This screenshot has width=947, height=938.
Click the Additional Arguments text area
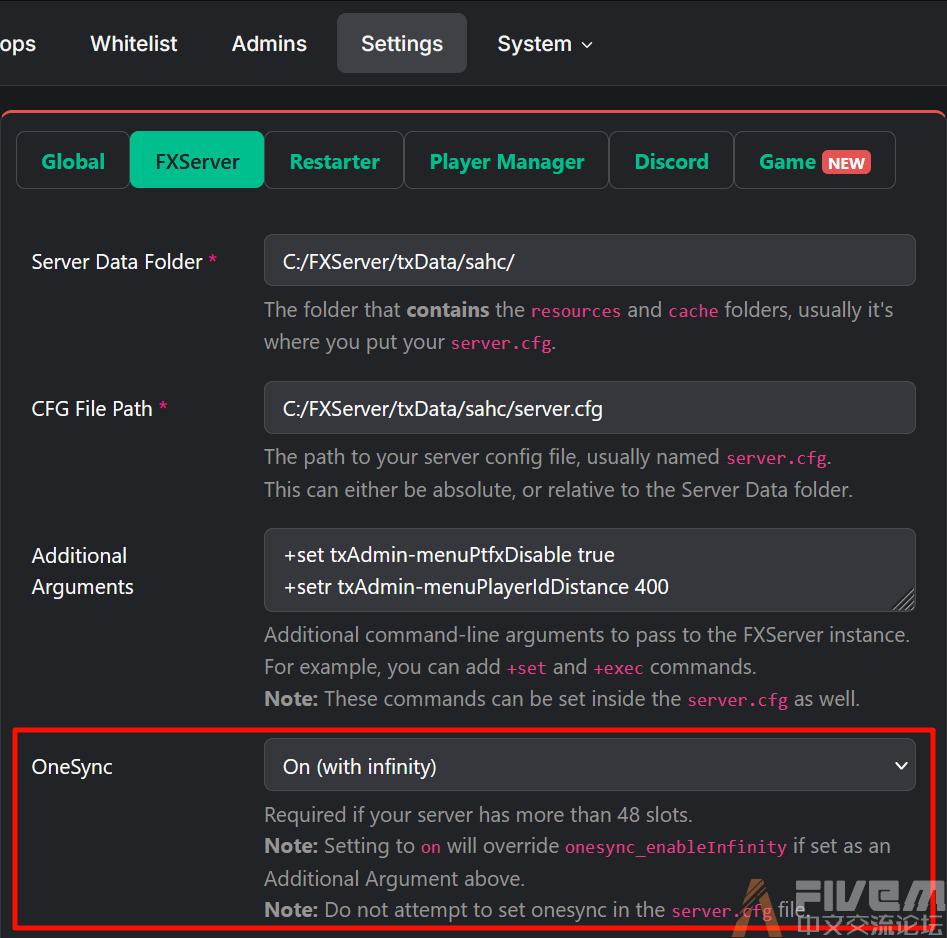pyautogui.click(x=589, y=570)
